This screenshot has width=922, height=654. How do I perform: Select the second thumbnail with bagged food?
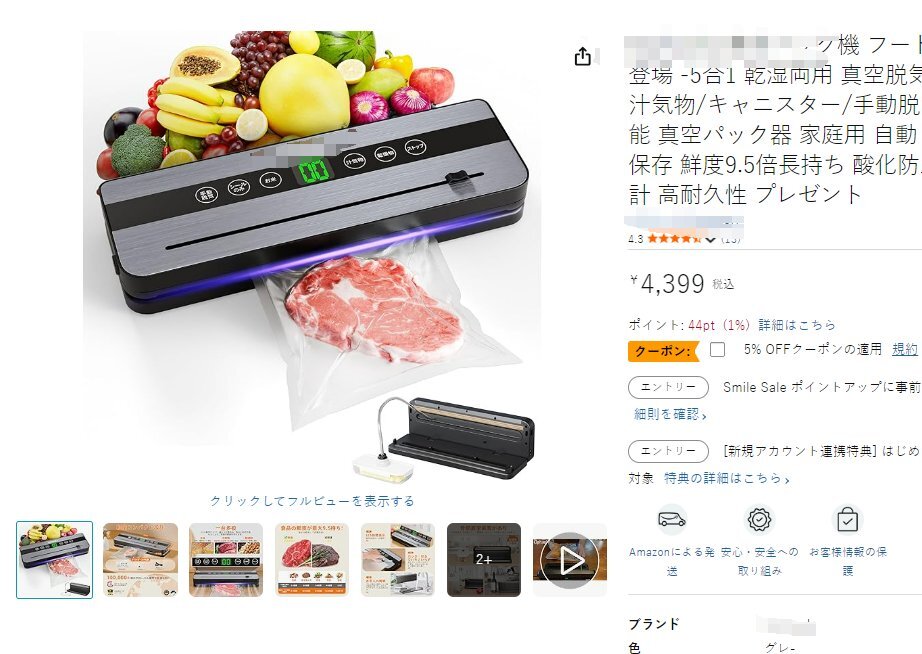coord(141,560)
